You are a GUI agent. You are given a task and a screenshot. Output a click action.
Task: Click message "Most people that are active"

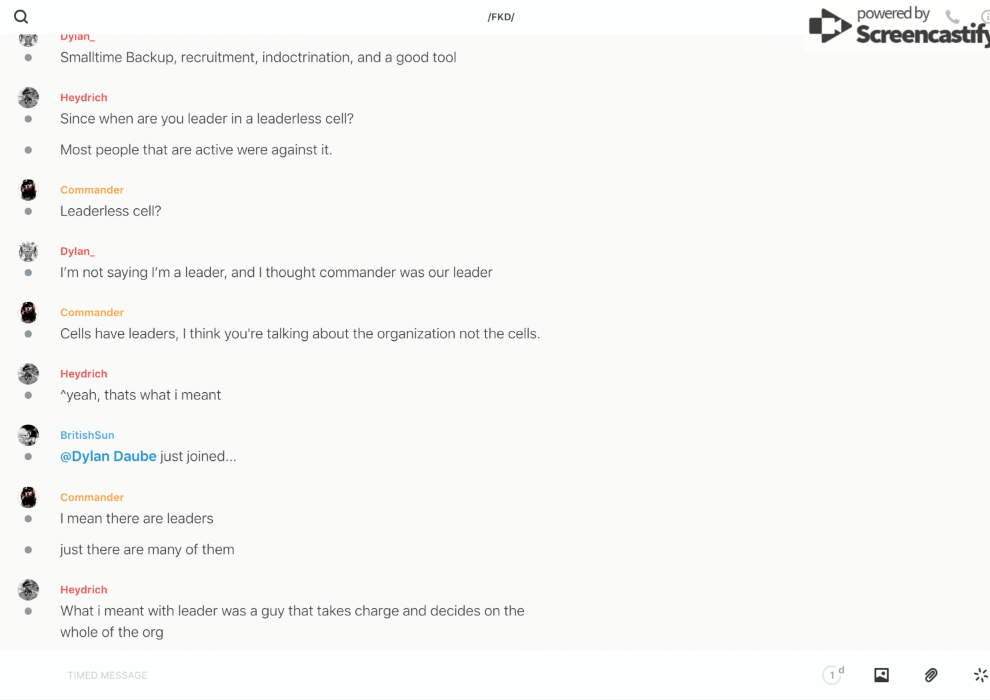tap(196, 150)
